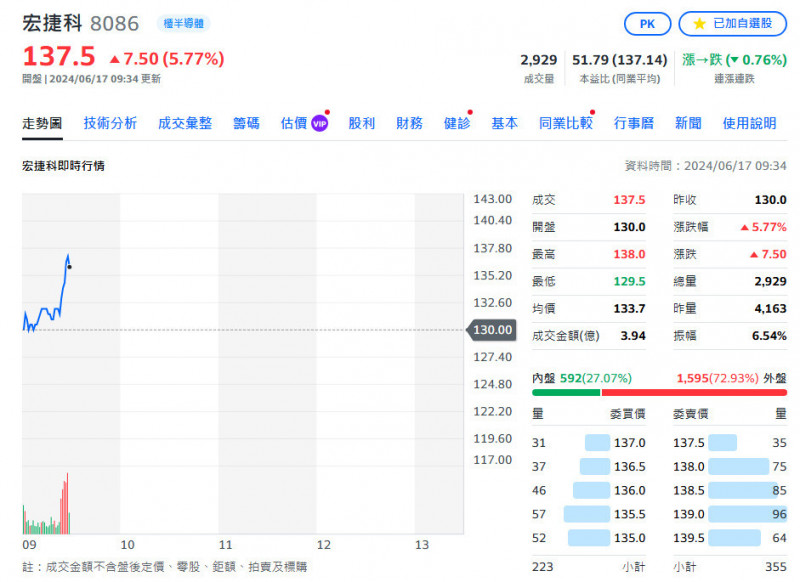Click the tallest red volume bar
The height and width of the screenshot is (582, 800).
click(67, 503)
